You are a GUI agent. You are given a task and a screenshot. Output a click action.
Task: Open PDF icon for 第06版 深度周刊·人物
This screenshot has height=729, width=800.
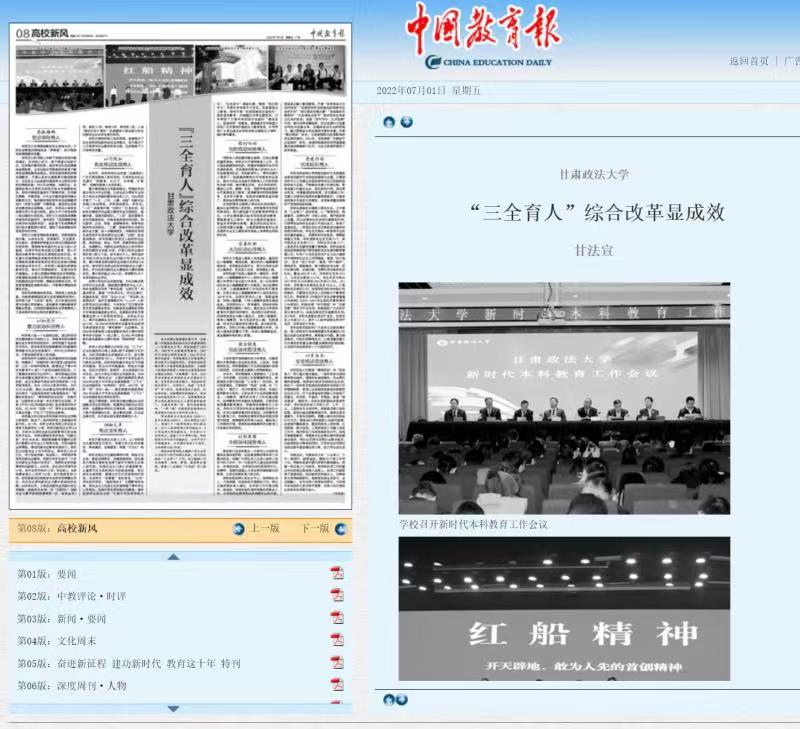pos(337,684)
